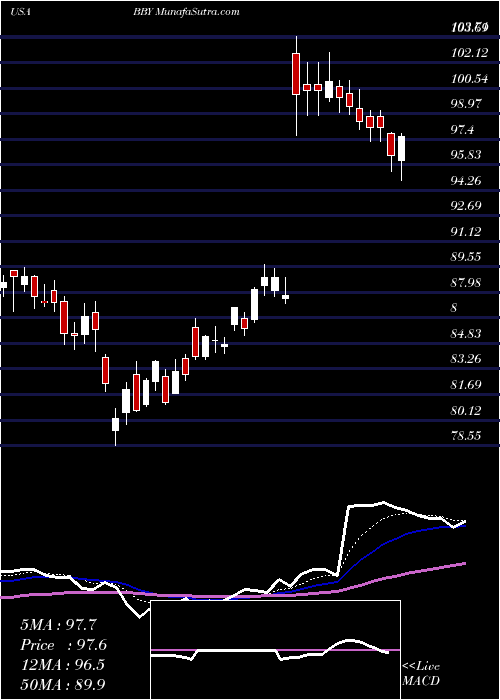Click the lowest white candlestick near 80
Screen dimensions: 500x700
coord(116,425)
